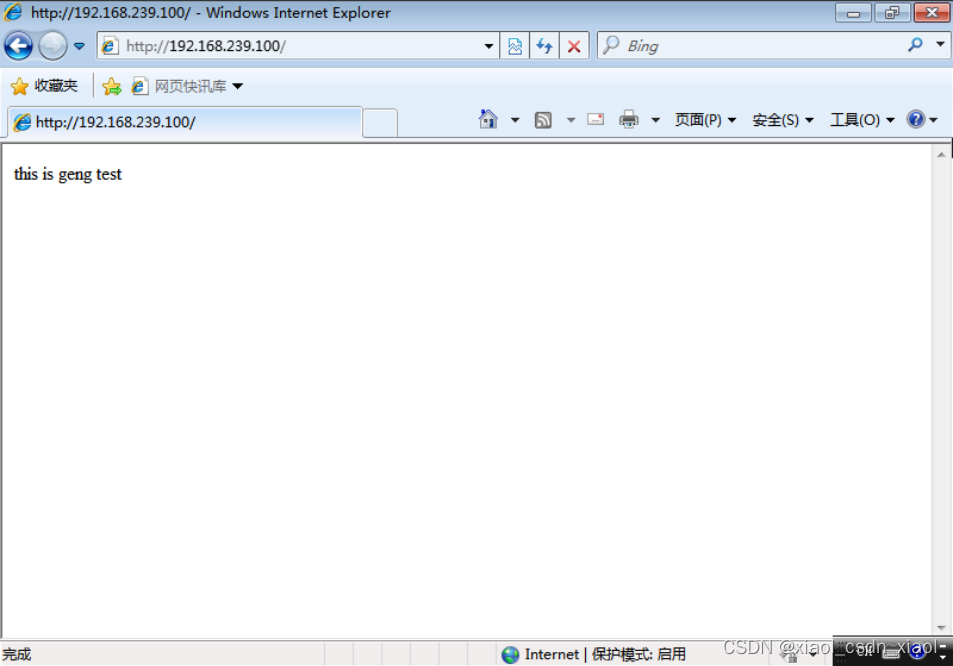Minimize the Internet Explorer window
The width and height of the screenshot is (953, 666).
[853, 13]
